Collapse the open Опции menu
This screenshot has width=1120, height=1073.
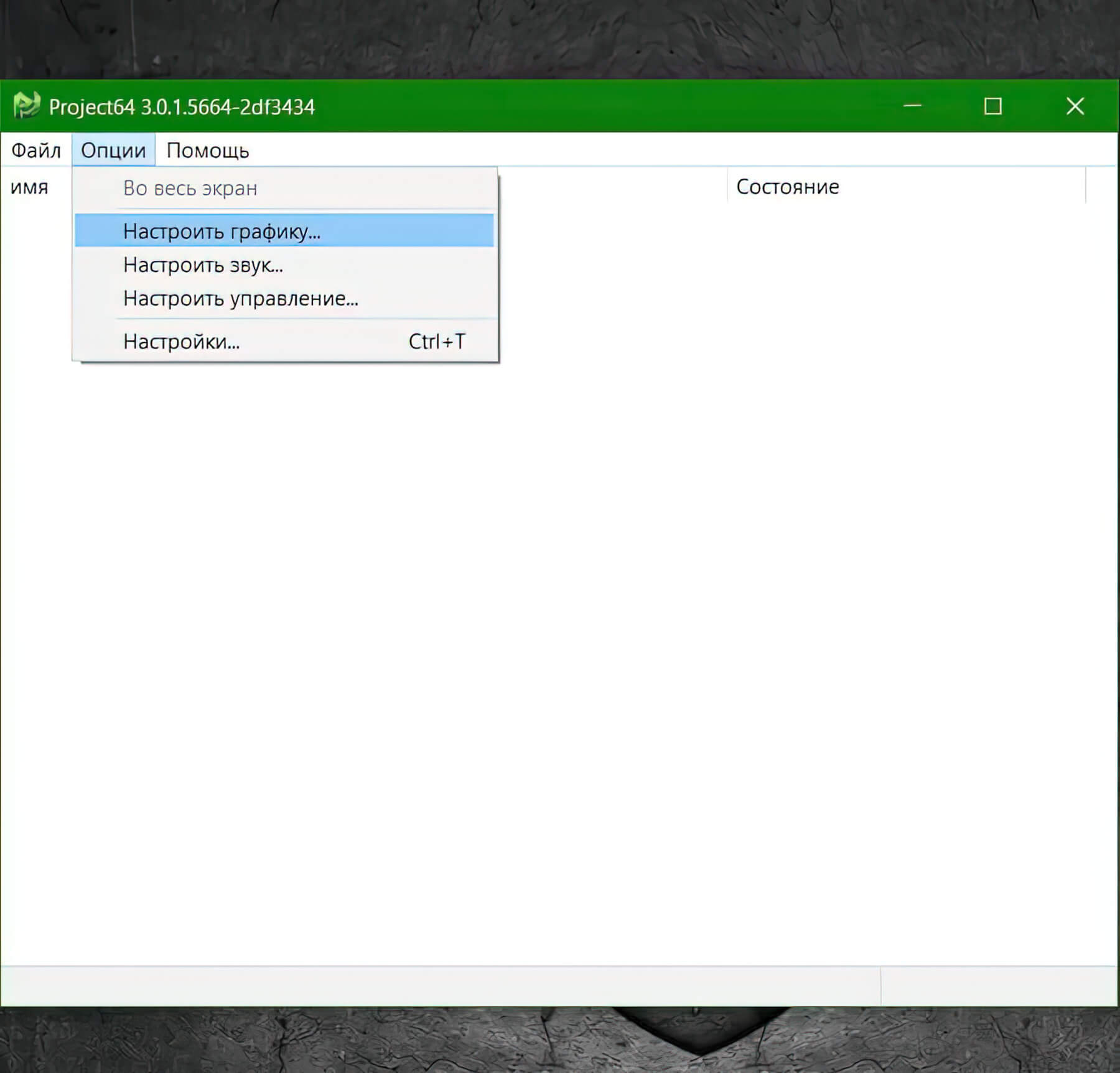(113, 151)
